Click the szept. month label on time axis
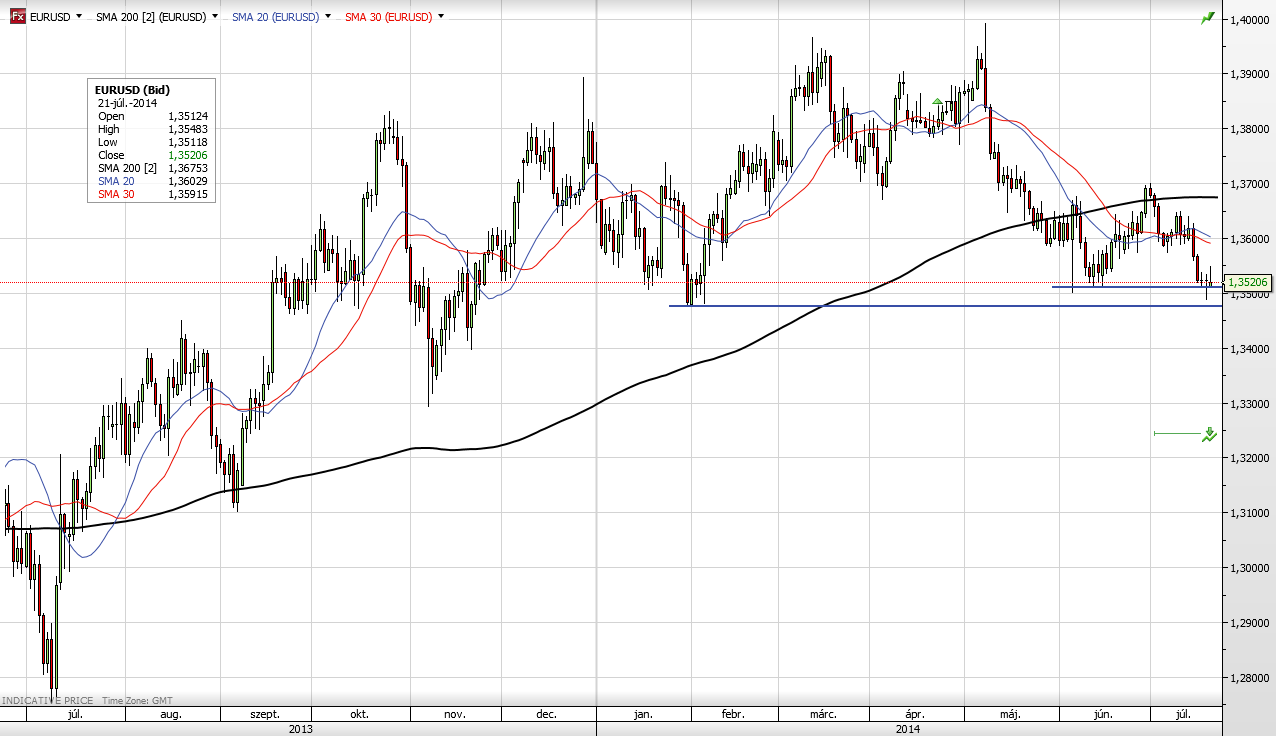The image size is (1276, 736). pyautogui.click(x=264, y=715)
